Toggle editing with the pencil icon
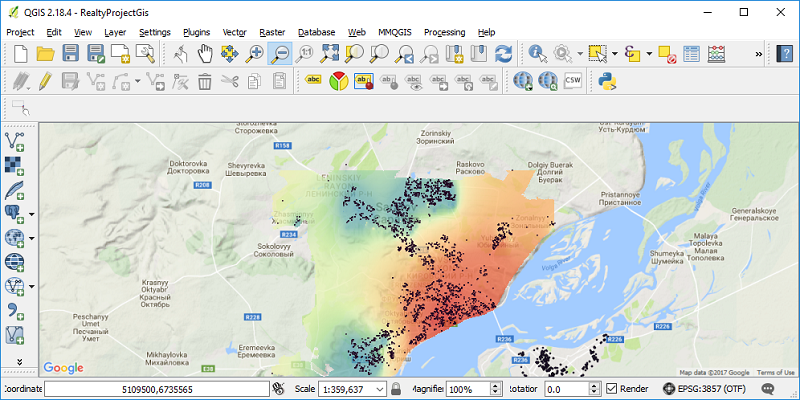The image size is (800, 400). (x=45, y=81)
